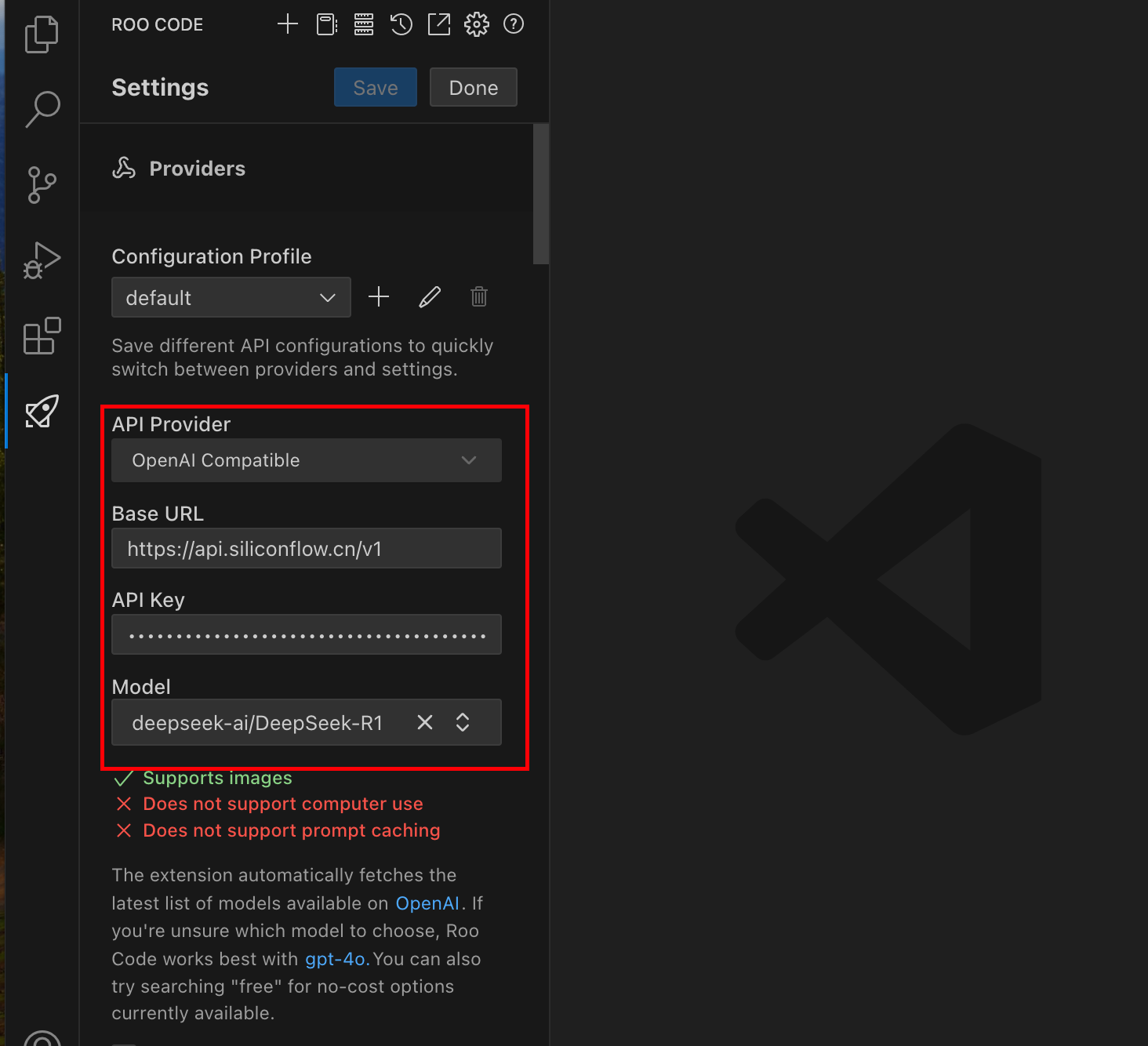Click "Does not support computer use"
1148x1046 pixels.
pyautogui.click(x=283, y=804)
